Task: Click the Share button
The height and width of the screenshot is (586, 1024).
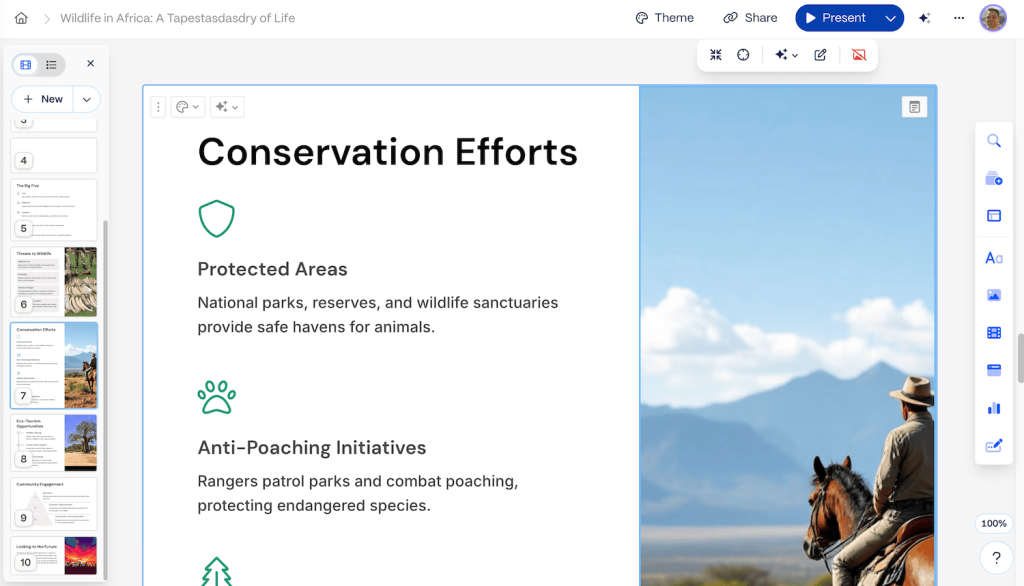Action: (750, 18)
